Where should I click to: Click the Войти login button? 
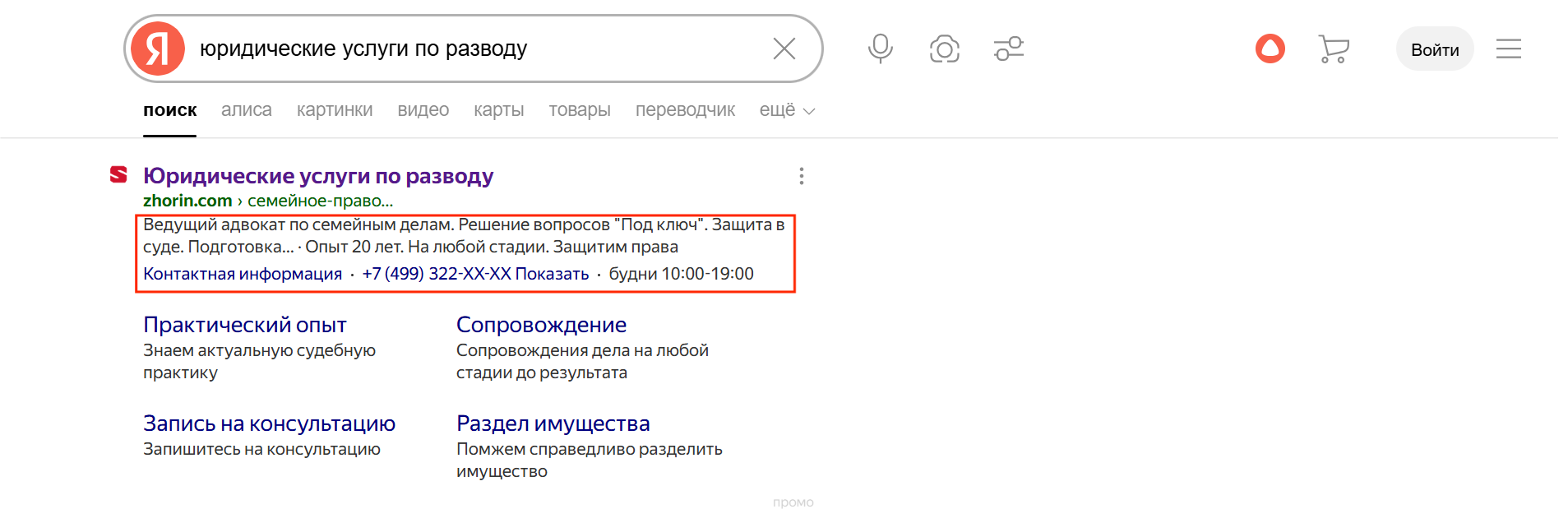(1435, 49)
